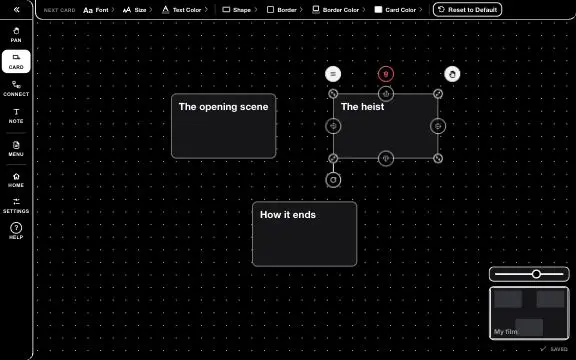
Task: Open card options menu above The heist
Action: [333, 74]
